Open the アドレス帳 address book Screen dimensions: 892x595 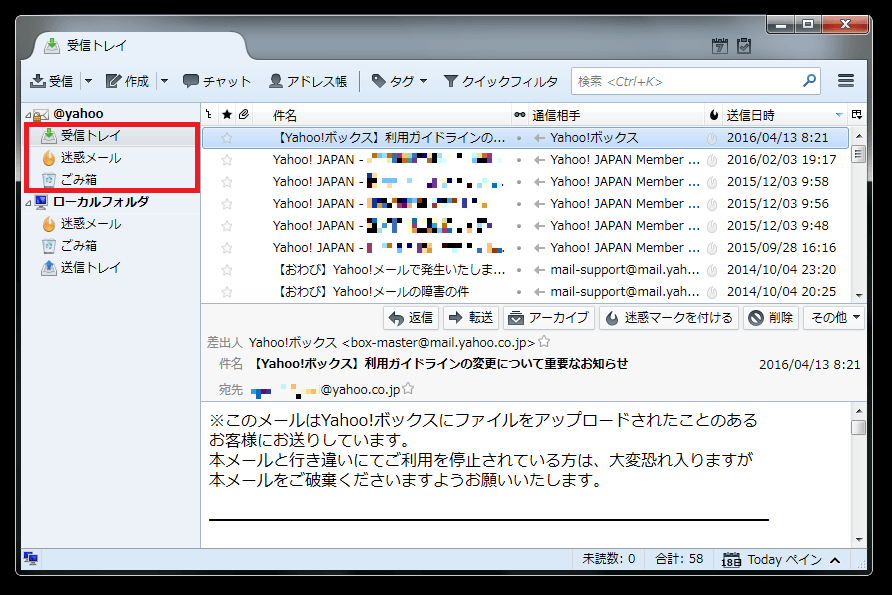[x=308, y=81]
